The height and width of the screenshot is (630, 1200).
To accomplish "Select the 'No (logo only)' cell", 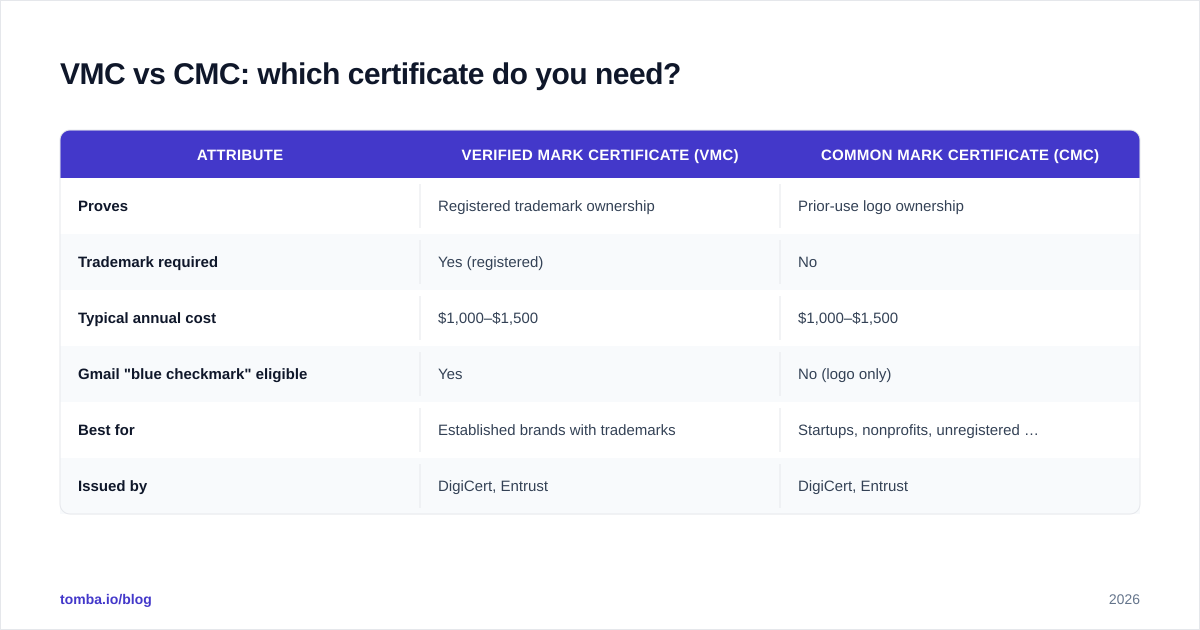I will pyautogui.click(x=844, y=374).
